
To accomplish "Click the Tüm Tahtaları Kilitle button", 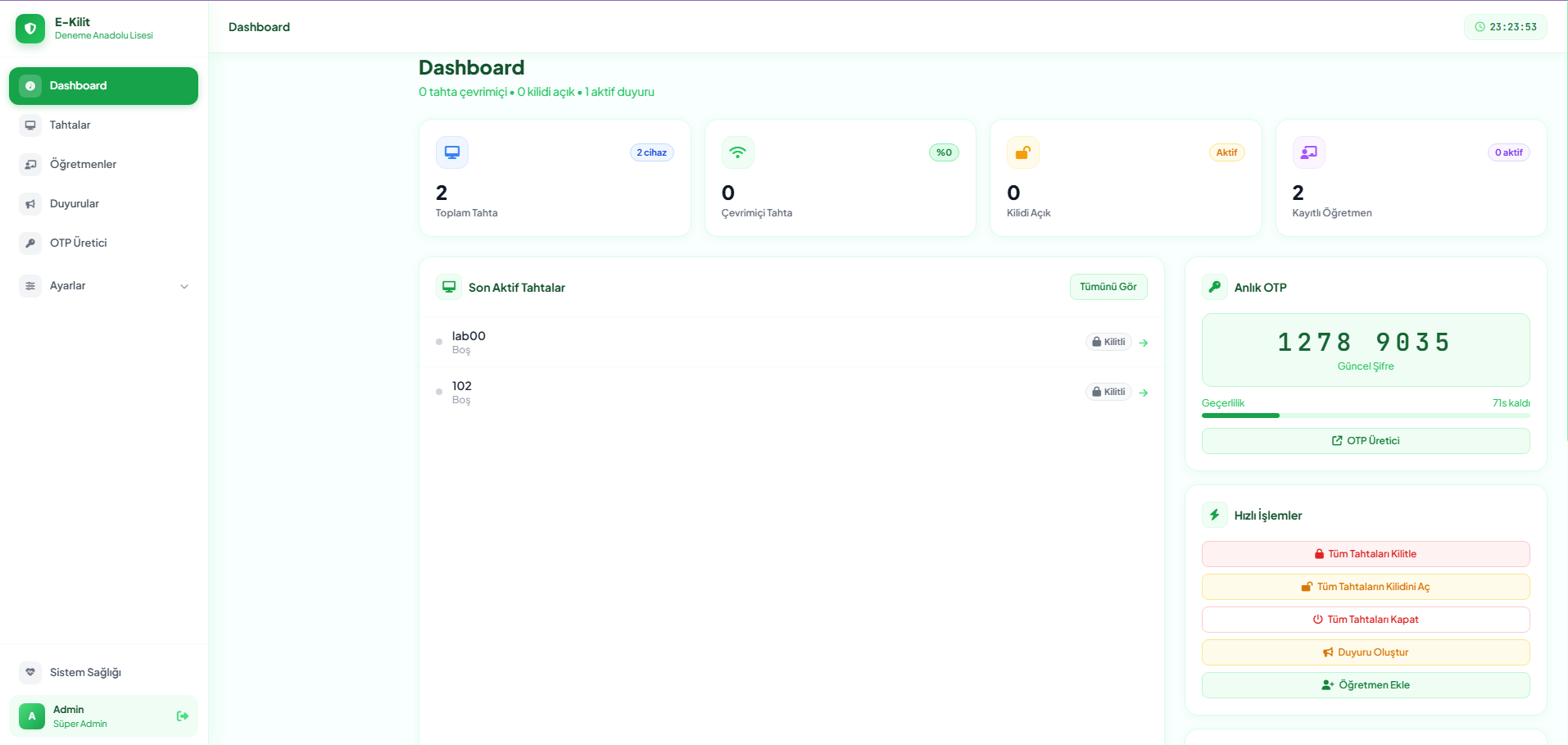I will 1365,554.
